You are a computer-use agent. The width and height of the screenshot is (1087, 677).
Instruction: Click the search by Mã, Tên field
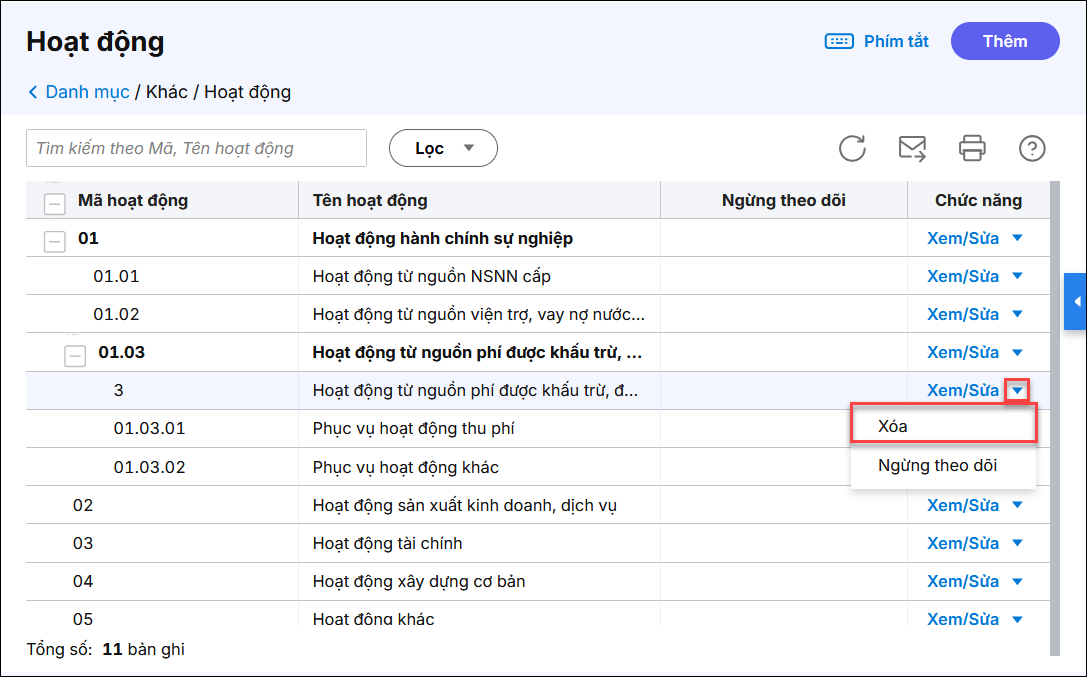point(196,148)
